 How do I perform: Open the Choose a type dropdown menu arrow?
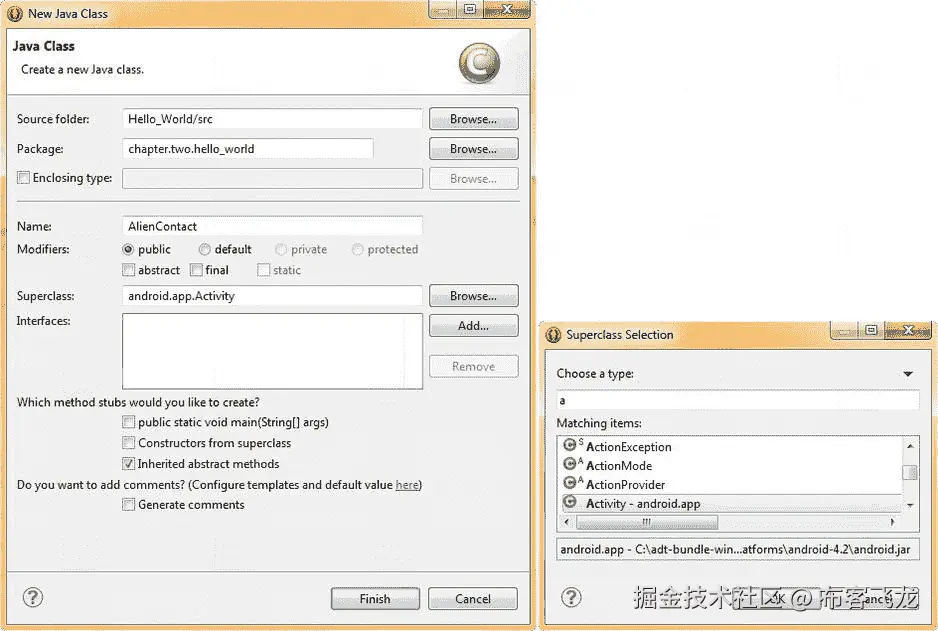908,374
